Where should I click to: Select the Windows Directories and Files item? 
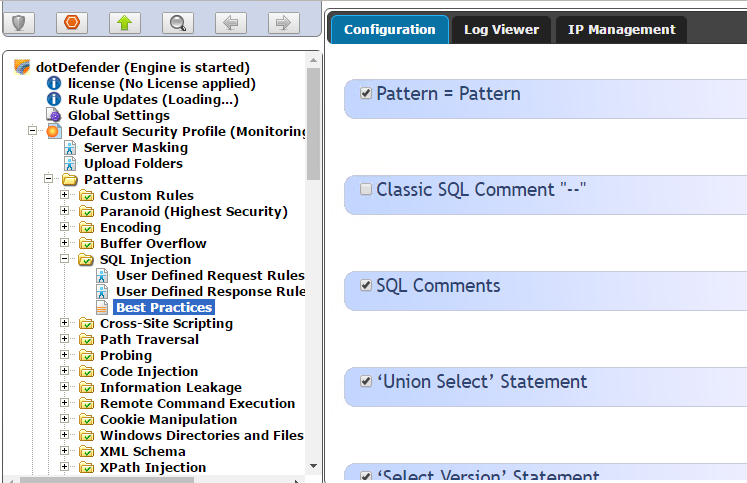(x=202, y=435)
